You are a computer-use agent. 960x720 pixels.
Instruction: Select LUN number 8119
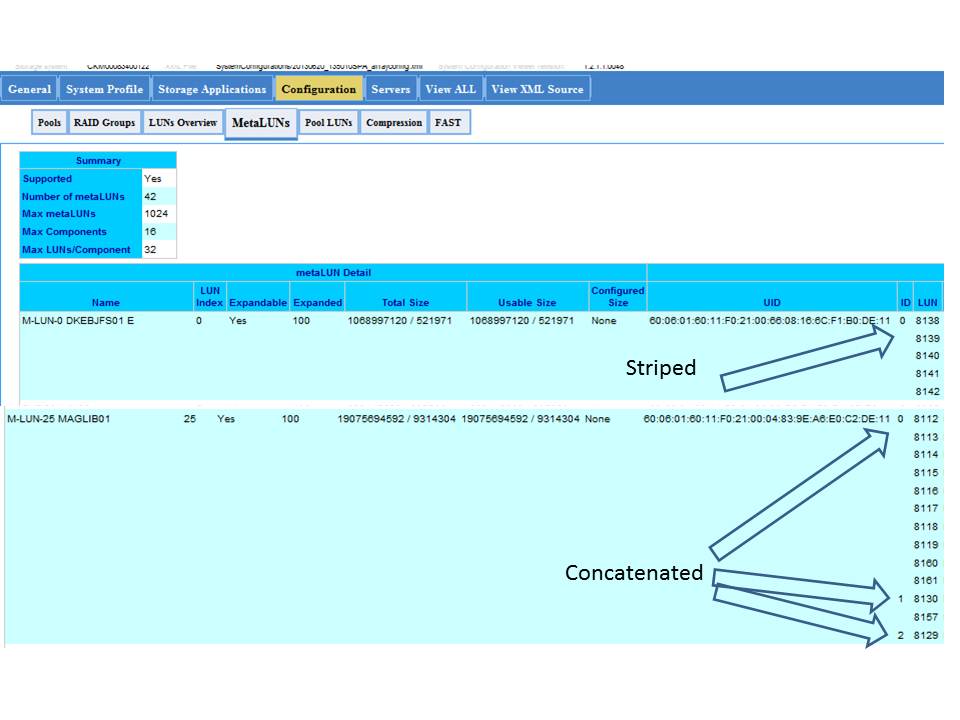click(x=926, y=545)
